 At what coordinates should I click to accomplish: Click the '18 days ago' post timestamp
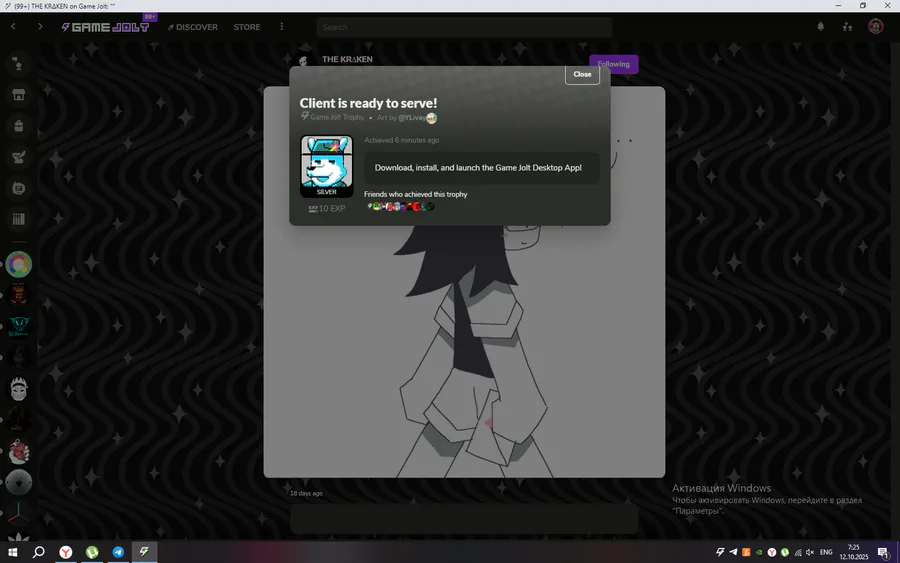point(306,493)
